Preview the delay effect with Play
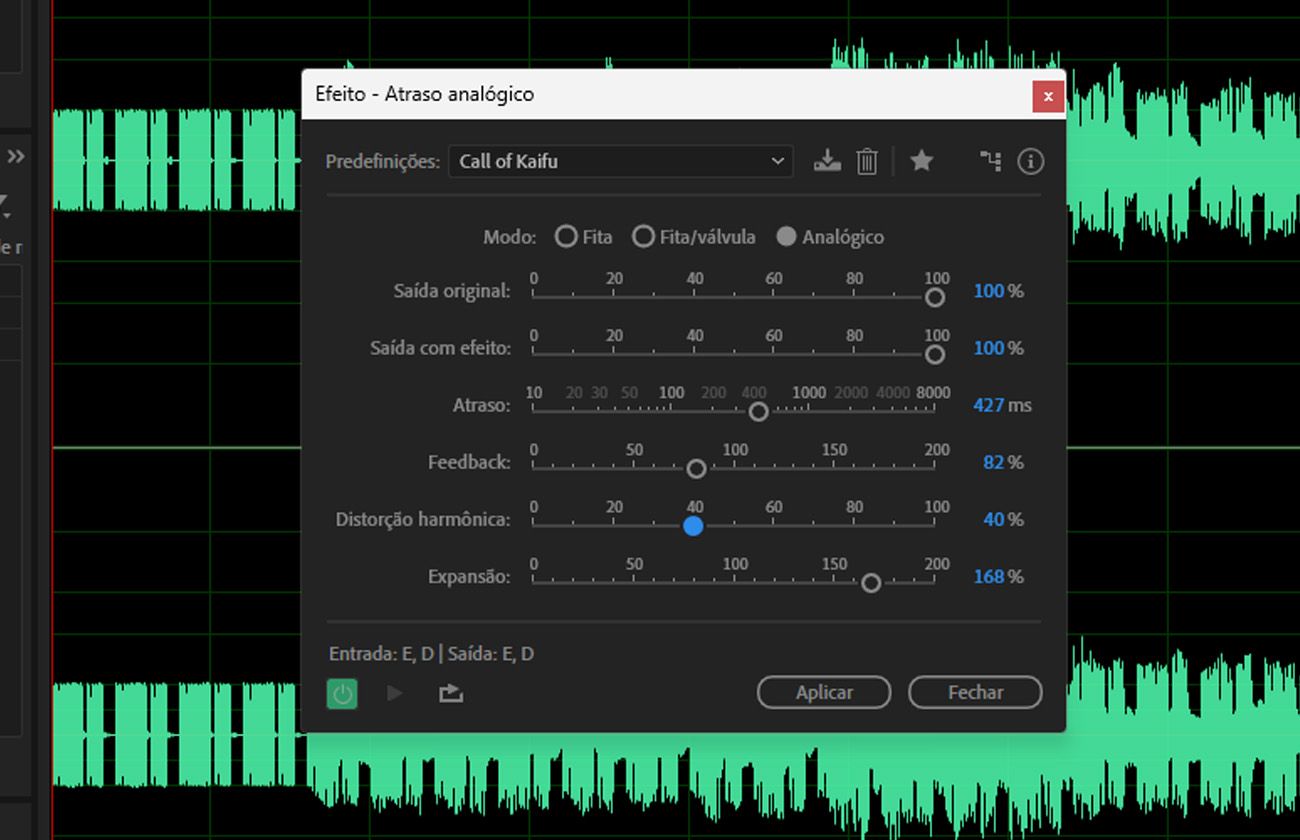The width and height of the screenshot is (1300, 840). tap(394, 692)
